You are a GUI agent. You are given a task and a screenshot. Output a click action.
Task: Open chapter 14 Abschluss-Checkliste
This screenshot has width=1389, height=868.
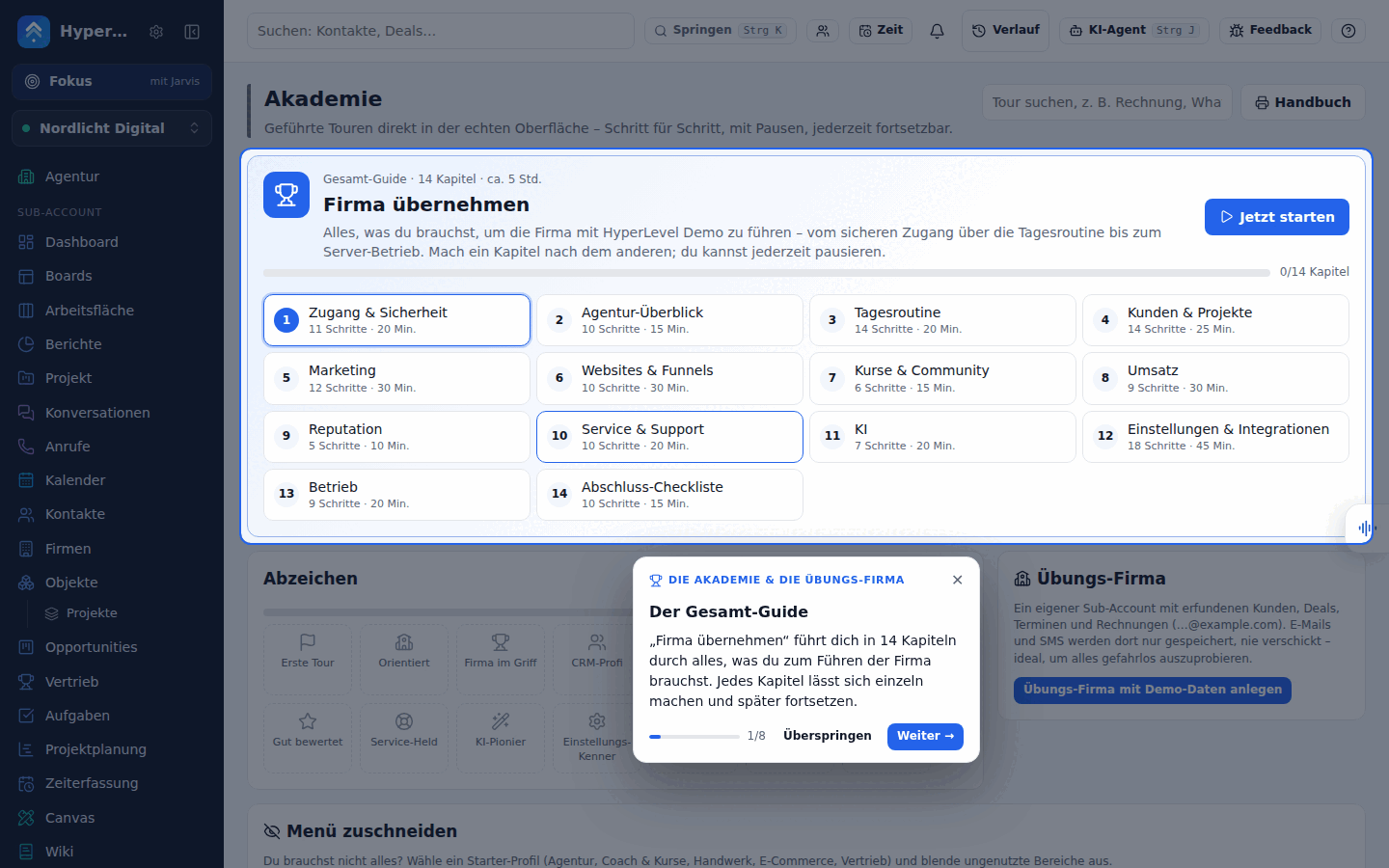[x=669, y=495]
